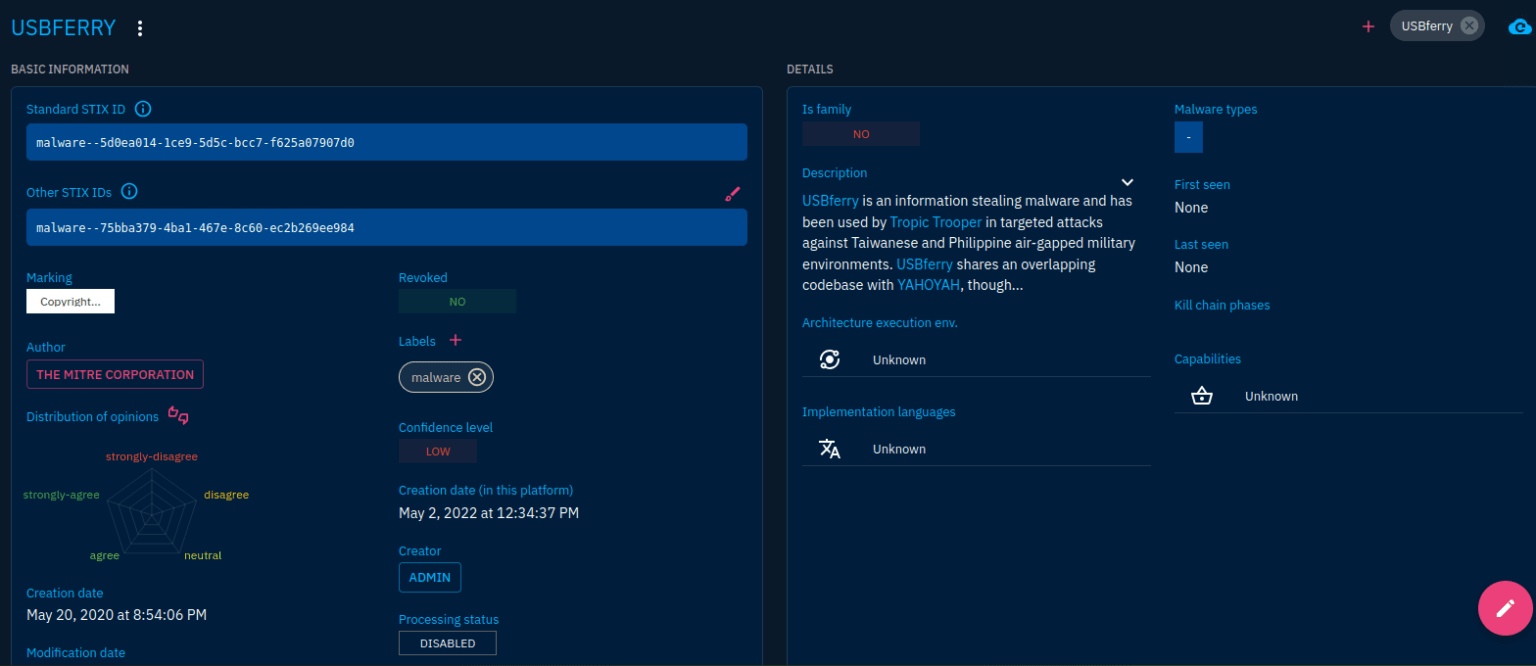Click the Standard STIX ID value field
This screenshot has height=666, width=1536.
coord(386,142)
